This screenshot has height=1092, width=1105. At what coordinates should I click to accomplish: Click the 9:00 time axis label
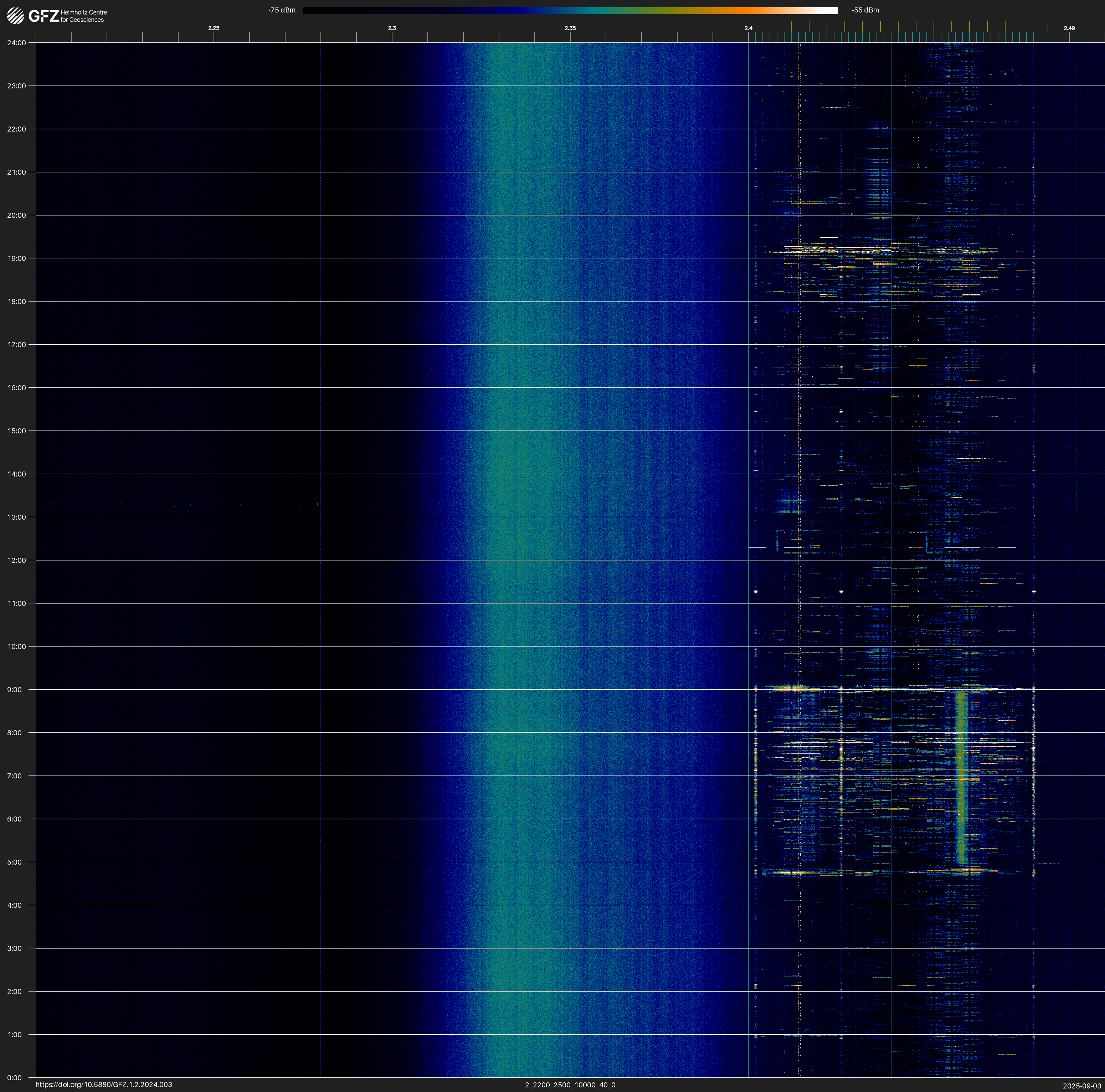tap(15, 690)
